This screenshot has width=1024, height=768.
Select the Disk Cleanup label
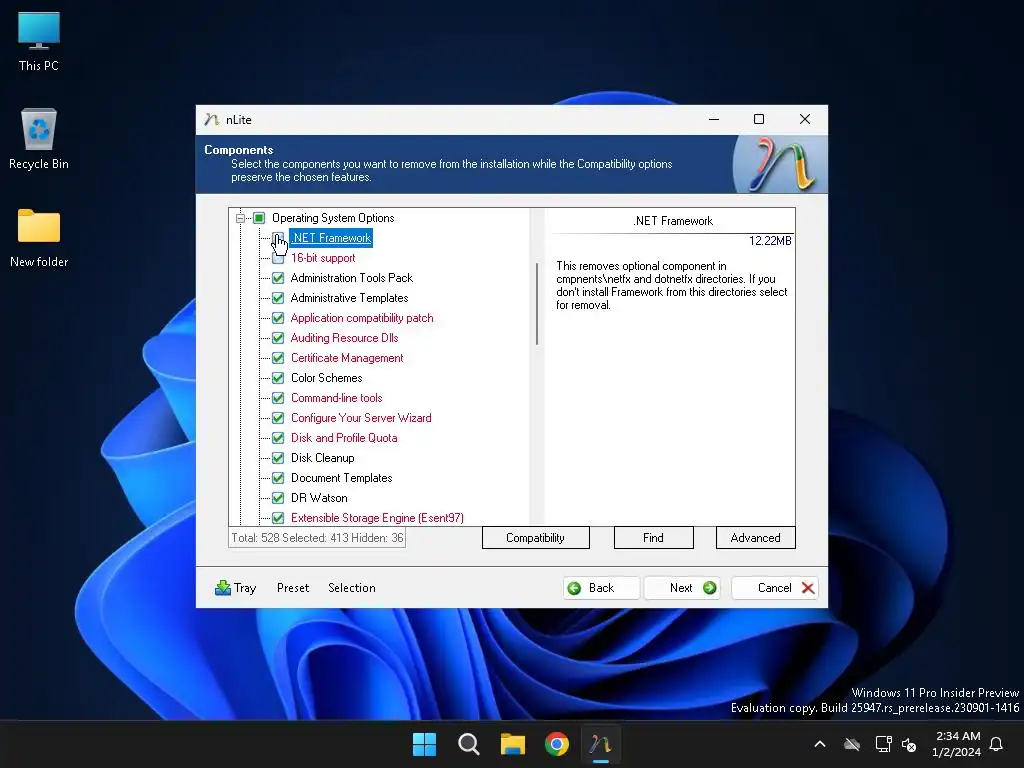[323, 458]
